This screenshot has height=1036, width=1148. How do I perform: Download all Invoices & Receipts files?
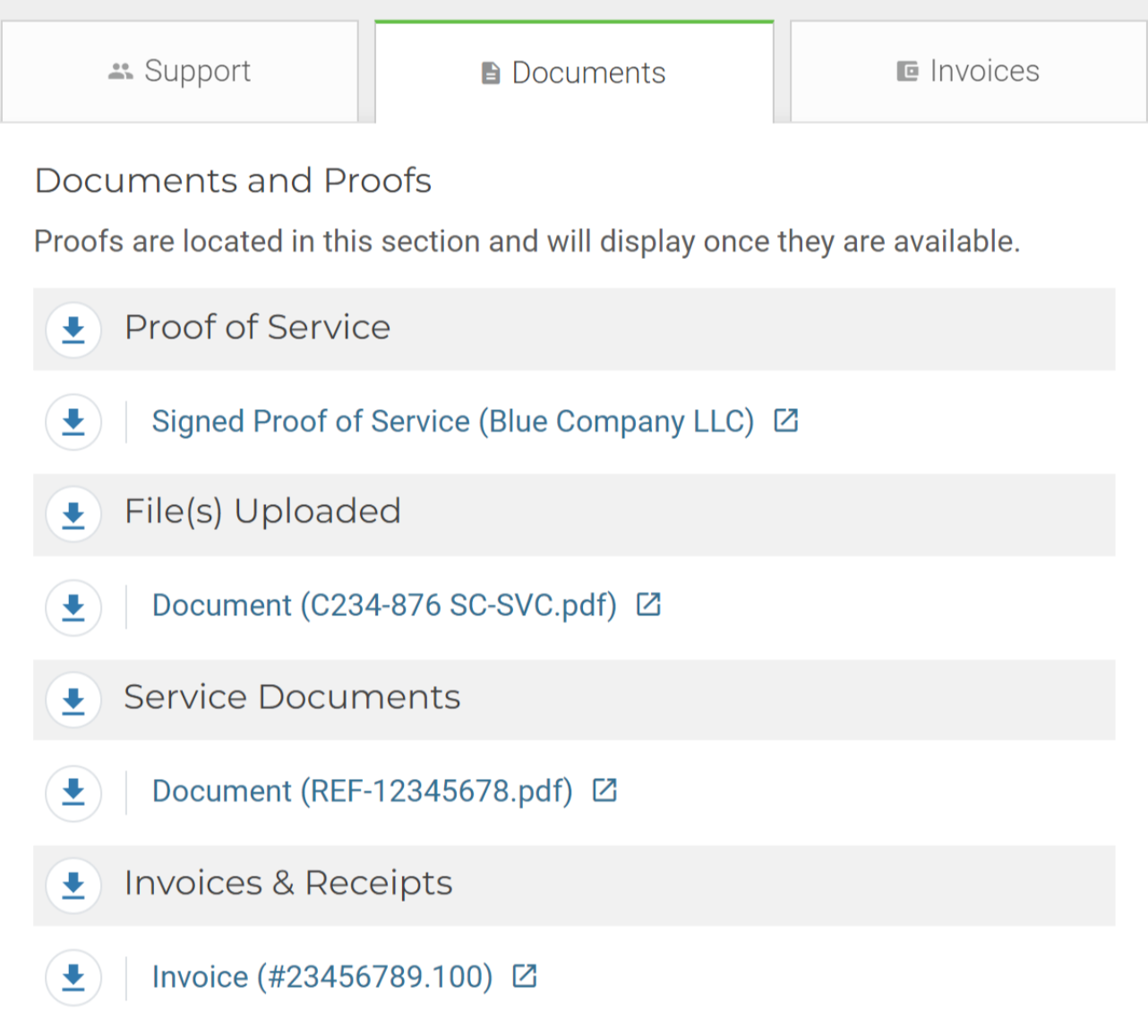tap(73, 886)
